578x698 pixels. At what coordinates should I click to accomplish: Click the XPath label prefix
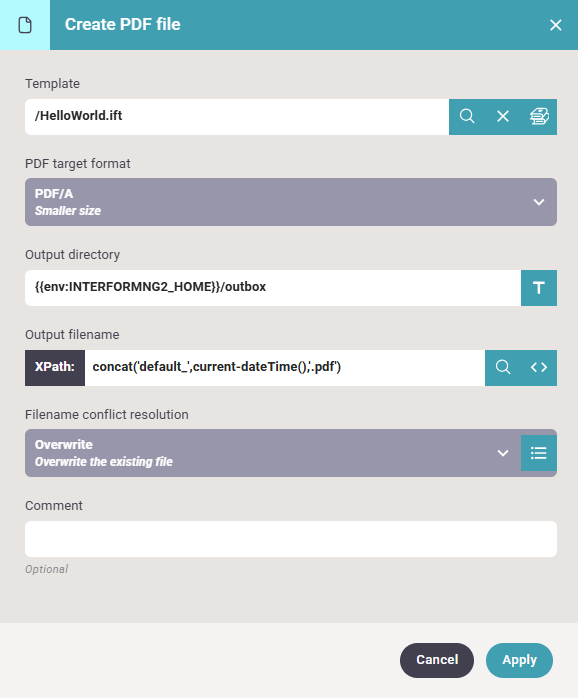click(x=55, y=368)
